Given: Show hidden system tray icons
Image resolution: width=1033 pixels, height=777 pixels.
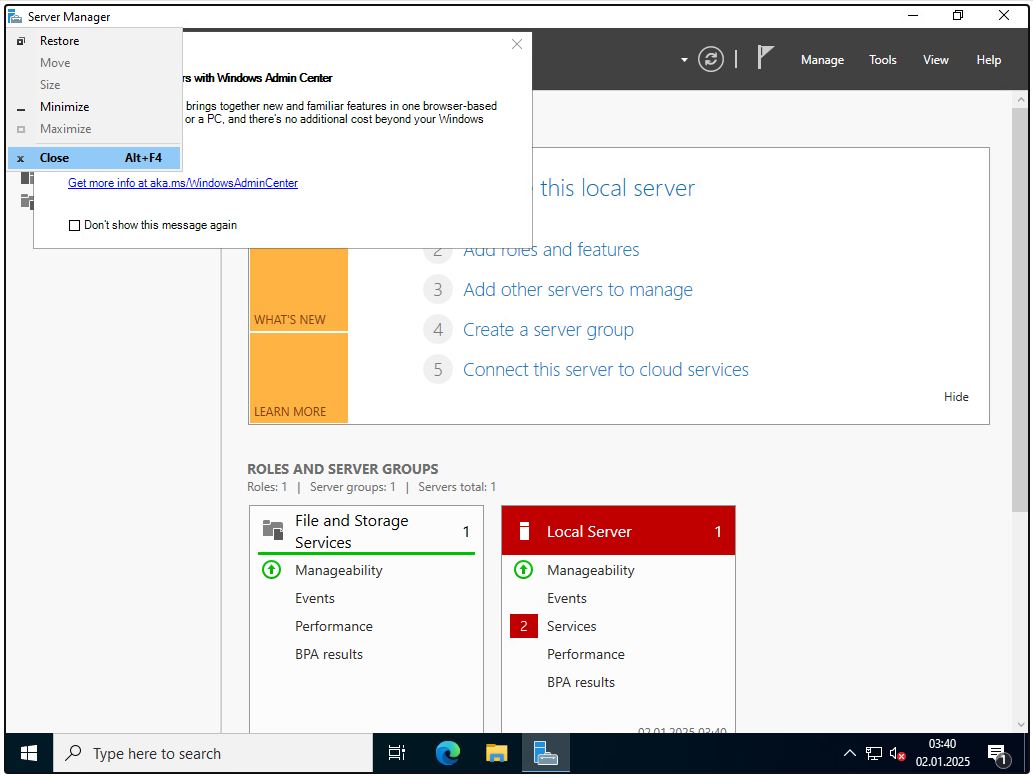Looking at the screenshot, I should click(x=850, y=753).
